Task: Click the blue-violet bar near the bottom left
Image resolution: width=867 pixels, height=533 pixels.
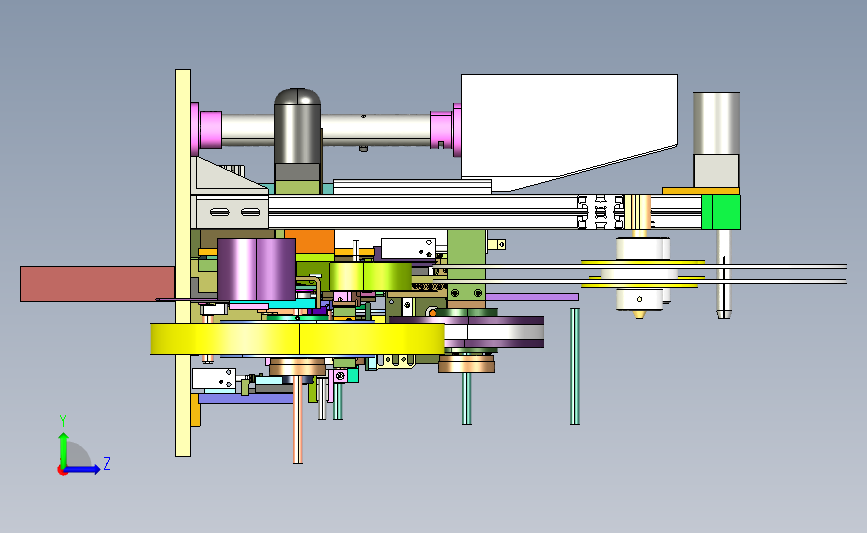Action: (x=246, y=399)
